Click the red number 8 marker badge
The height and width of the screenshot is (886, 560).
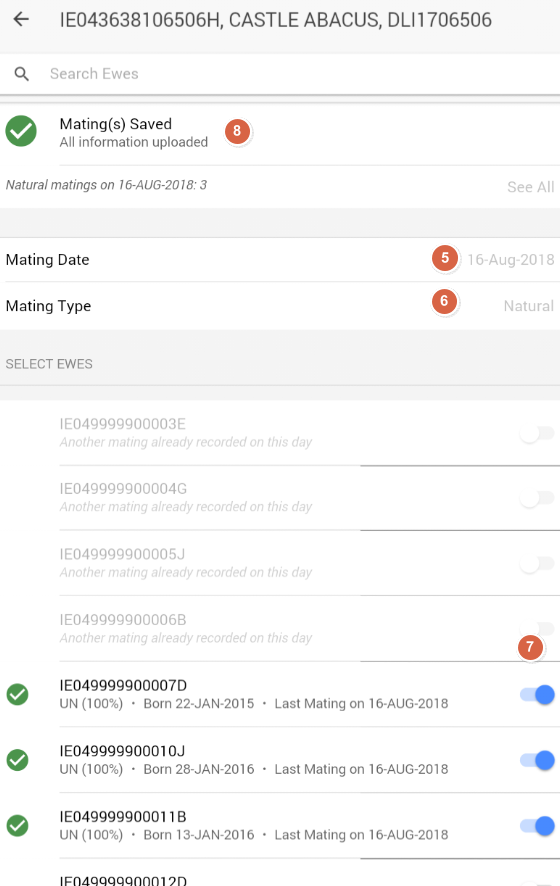(x=237, y=131)
